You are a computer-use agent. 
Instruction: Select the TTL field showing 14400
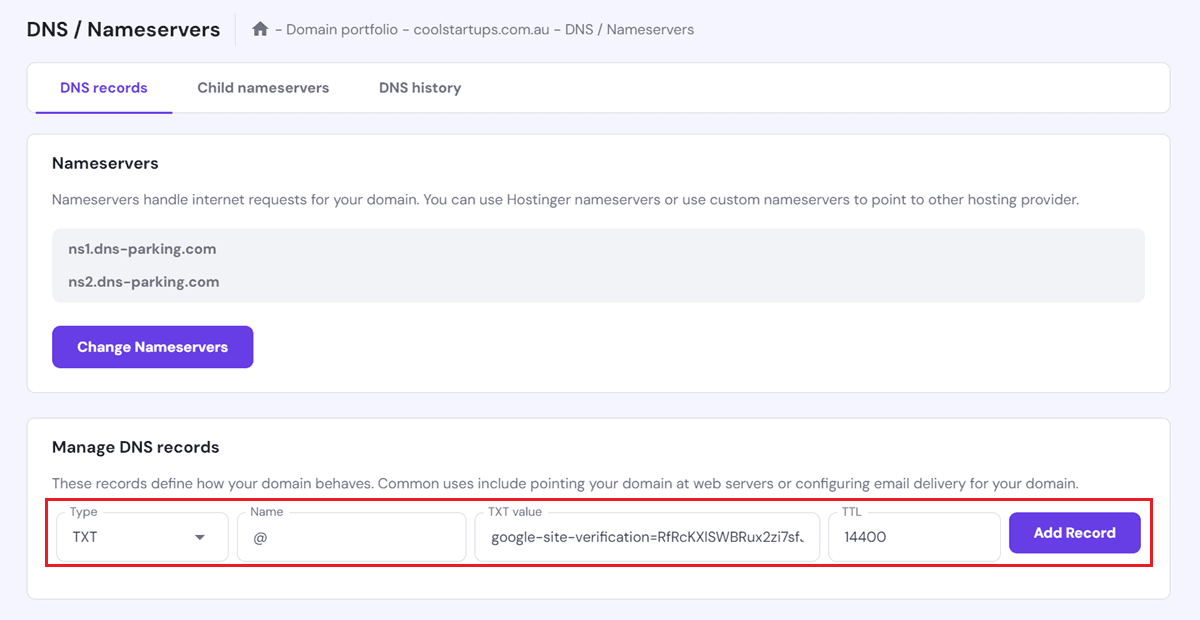pyautogui.click(x=914, y=537)
